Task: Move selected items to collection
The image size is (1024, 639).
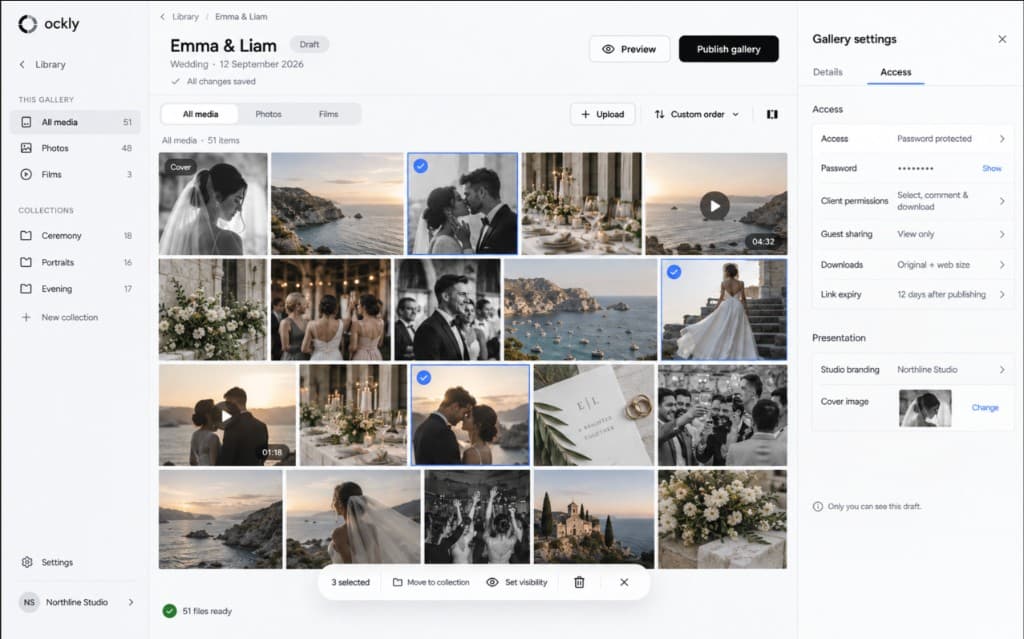Action: [x=431, y=583]
